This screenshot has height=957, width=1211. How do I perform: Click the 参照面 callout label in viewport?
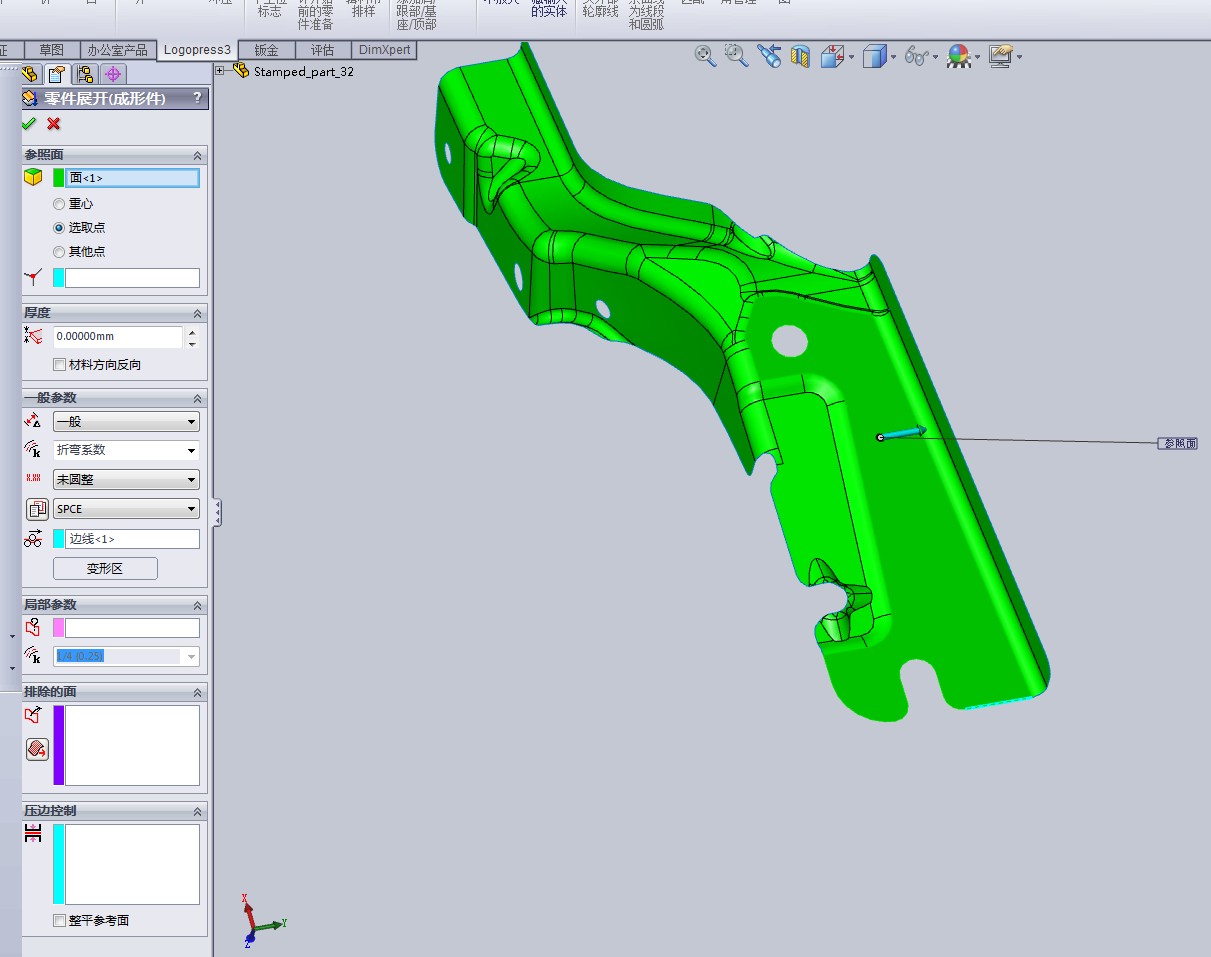click(x=1178, y=443)
